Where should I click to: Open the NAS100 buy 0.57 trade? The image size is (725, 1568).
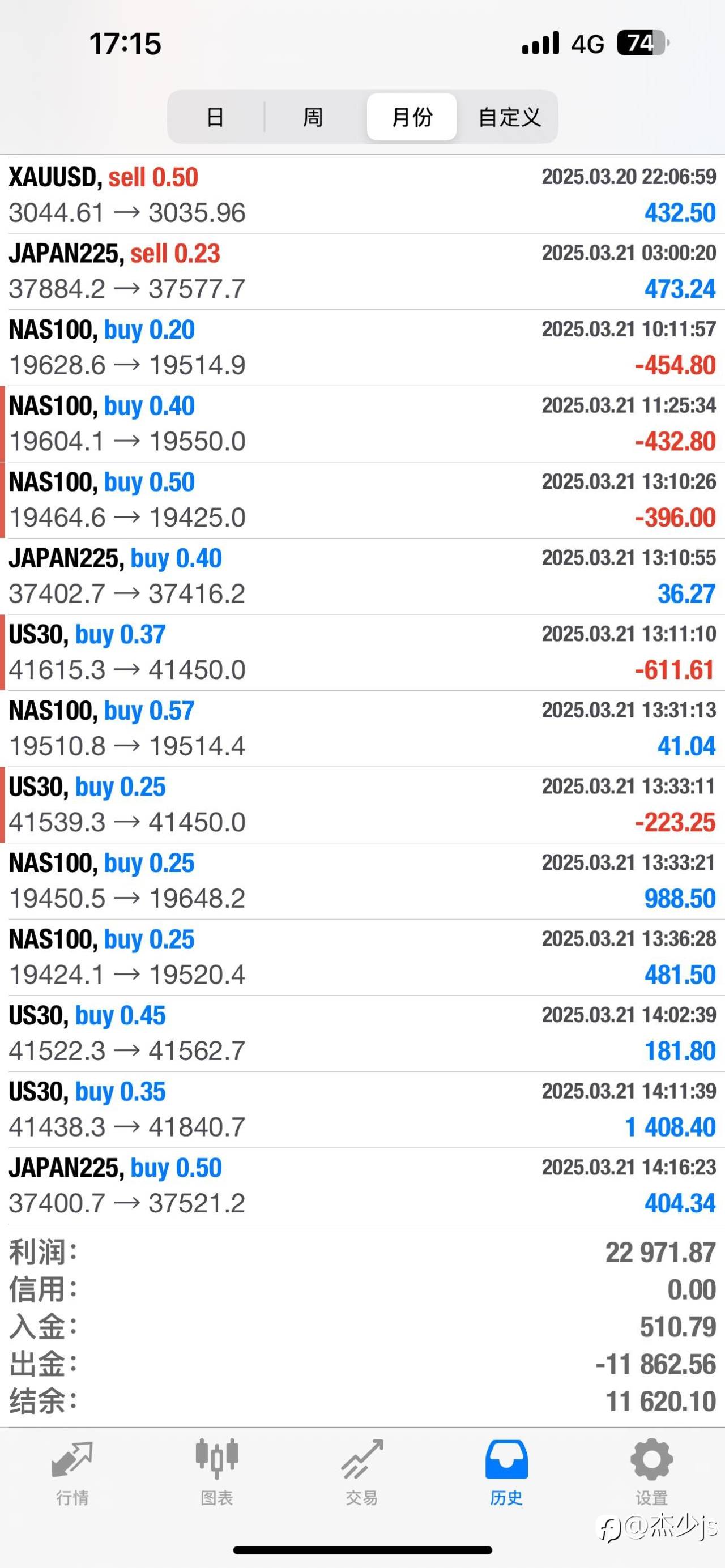(362, 728)
